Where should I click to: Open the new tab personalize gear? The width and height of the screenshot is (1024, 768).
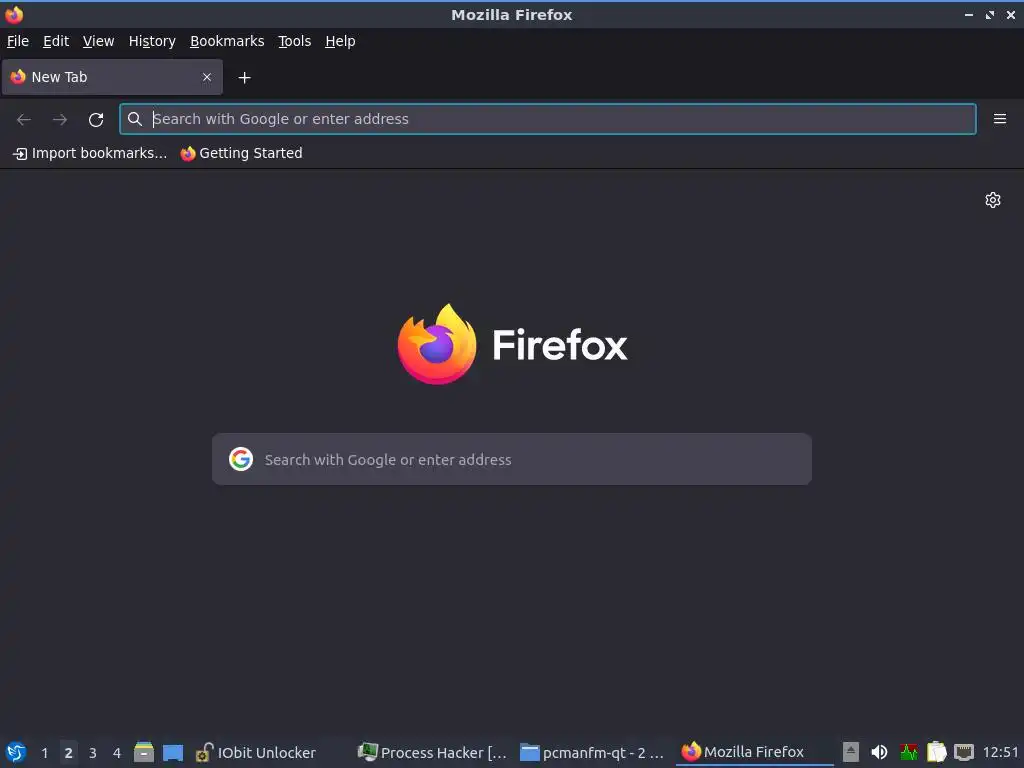(x=993, y=200)
